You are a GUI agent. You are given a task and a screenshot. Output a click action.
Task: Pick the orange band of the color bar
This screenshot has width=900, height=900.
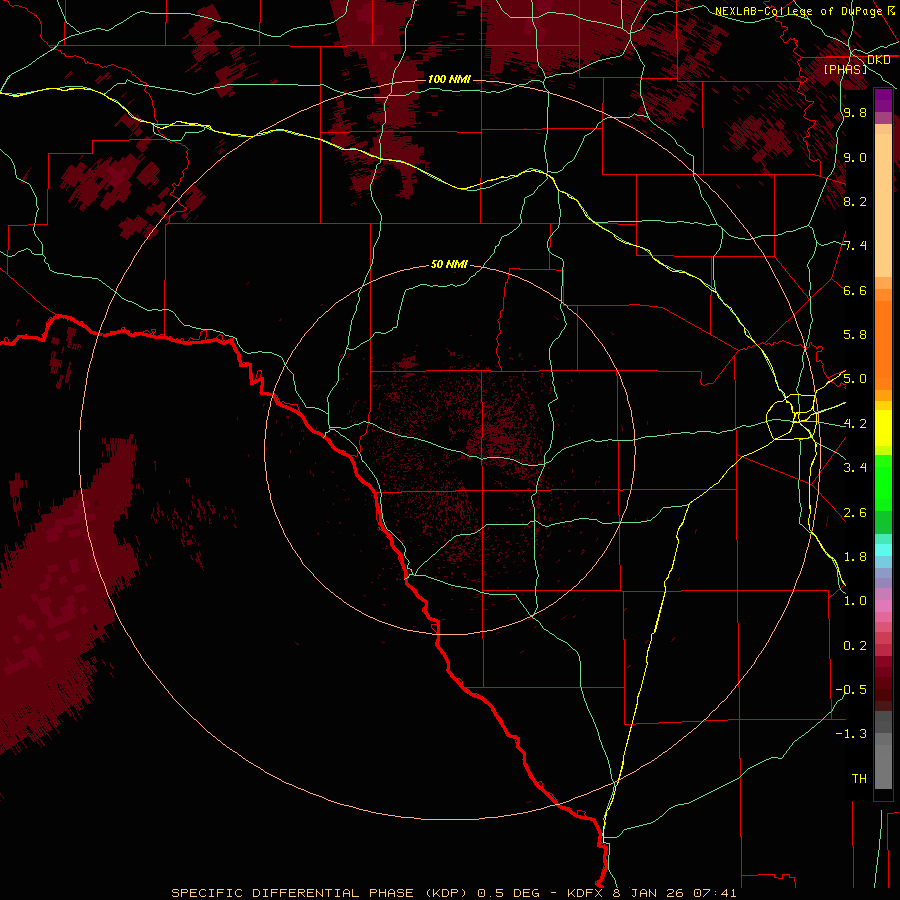(x=883, y=344)
